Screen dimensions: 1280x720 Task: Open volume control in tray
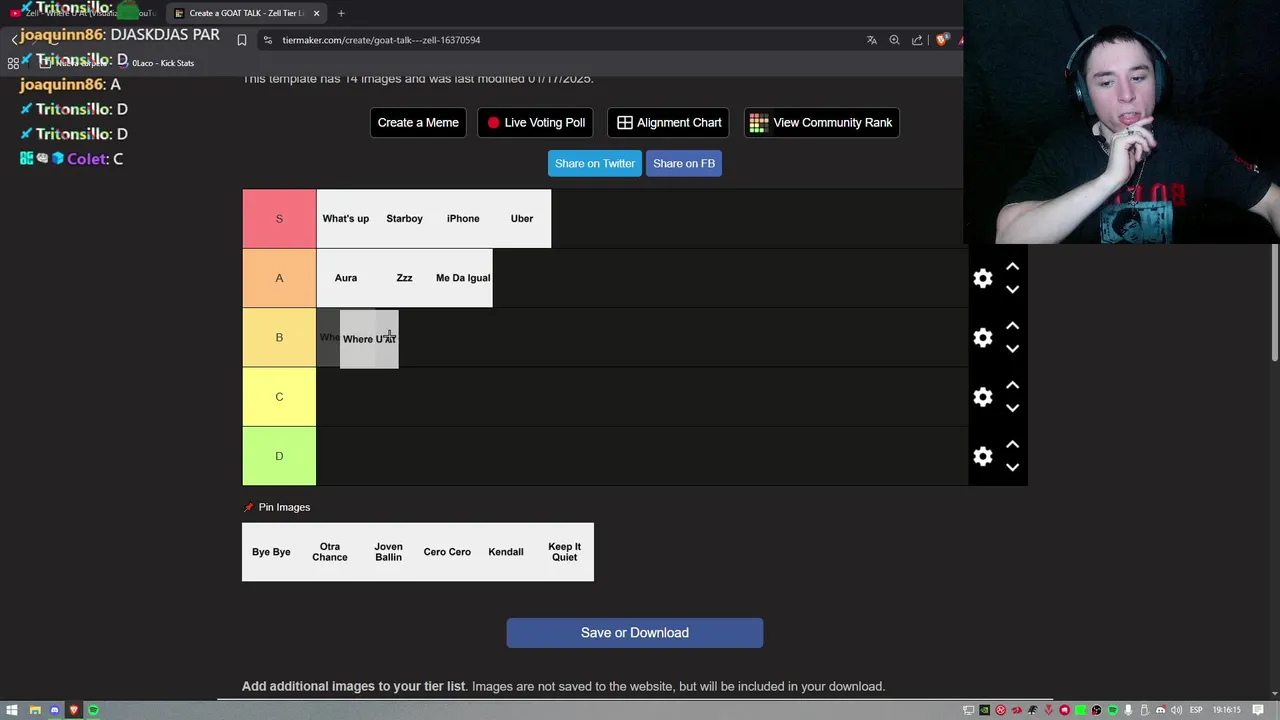point(1176,710)
